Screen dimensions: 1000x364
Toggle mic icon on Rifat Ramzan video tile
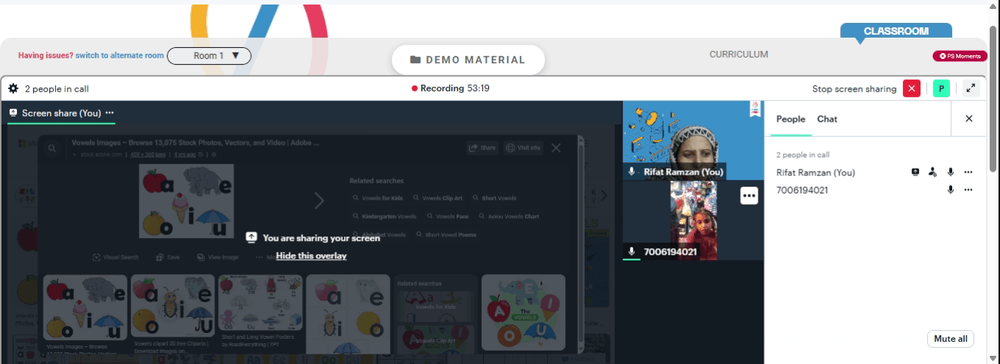(x=632, y=171)
